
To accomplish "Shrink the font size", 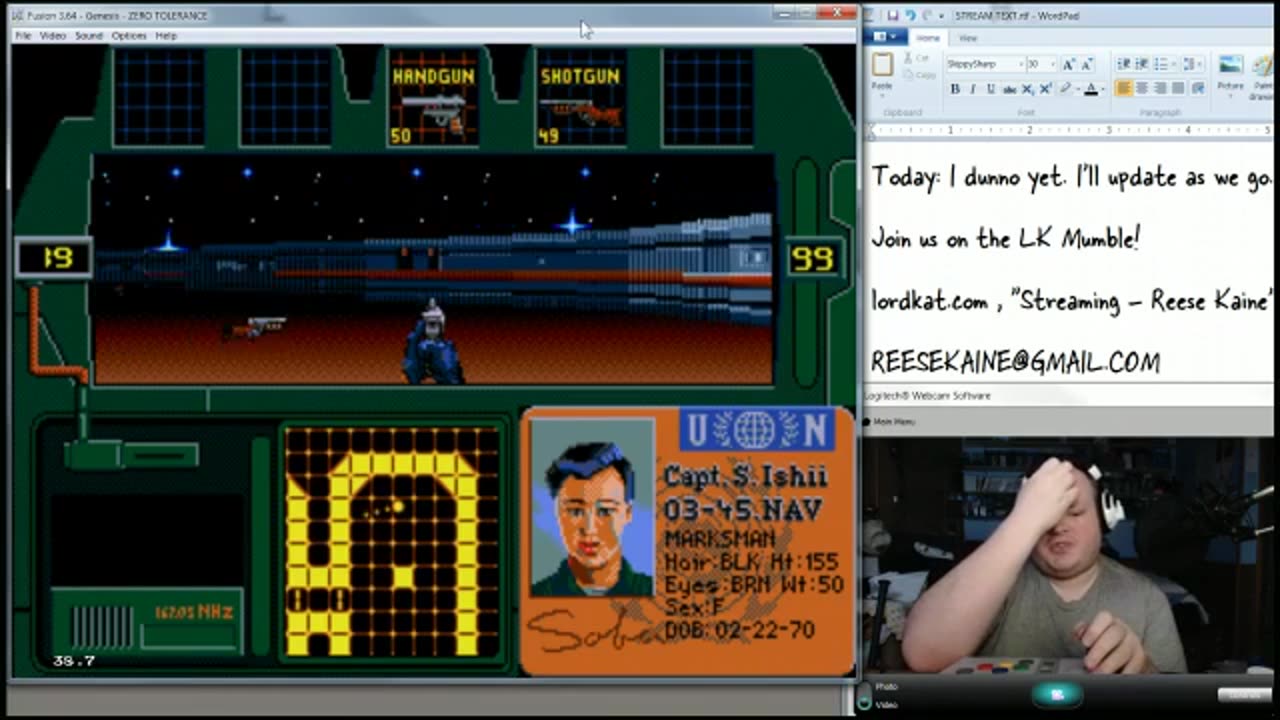I will [x=1087, y=65].
